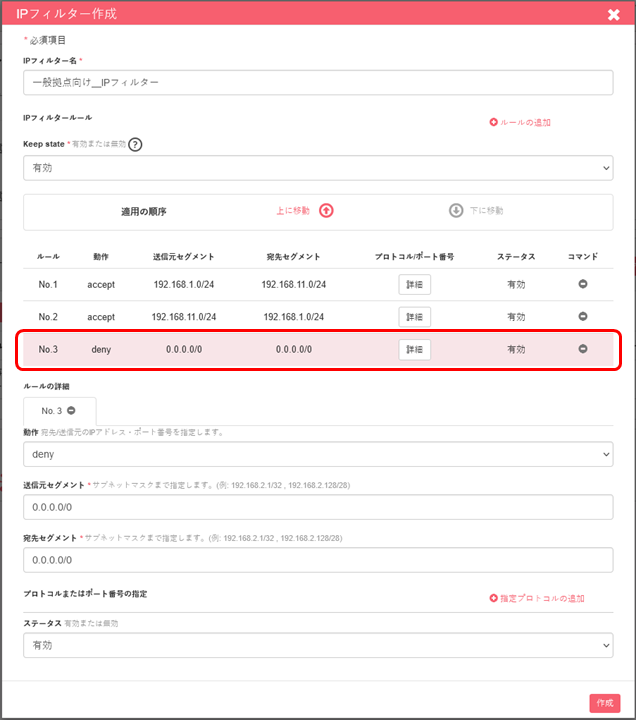This screenshot has height=720, width=636.
Task: Click the ステータス column header
Action: [x=516, y=257]
